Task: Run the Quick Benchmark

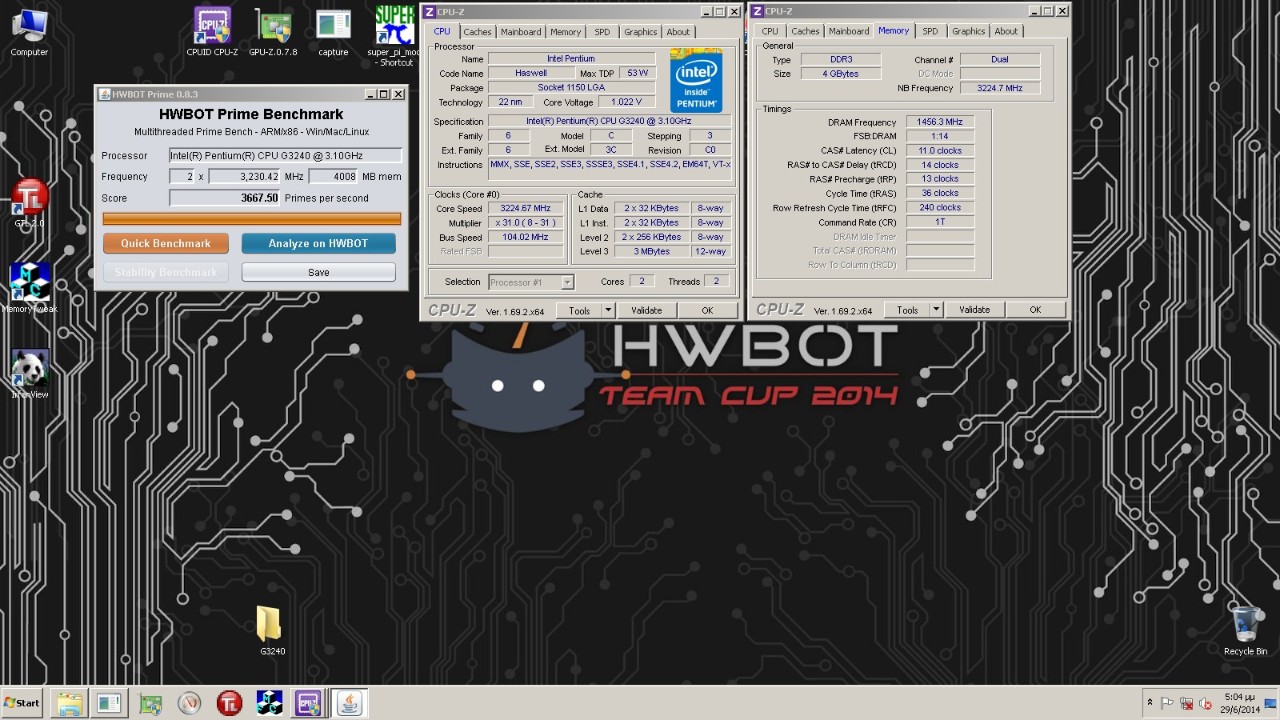Action: pyautogui.click(x=166, y=243)
